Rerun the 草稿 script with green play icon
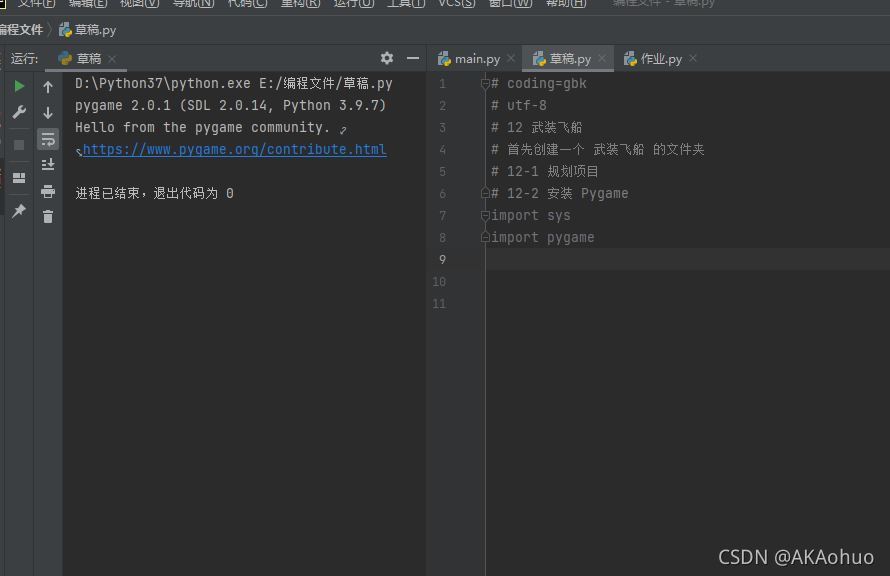This screenshot has height=576, width=890. pos(19,86)
